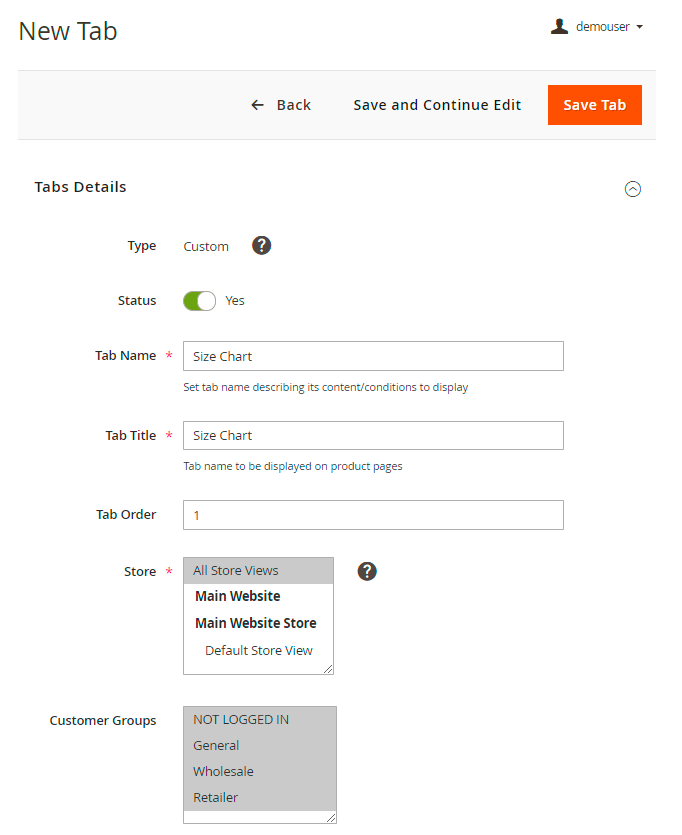
Task: Choose General in Customer Groups
Action: click(x=217, y=745)
